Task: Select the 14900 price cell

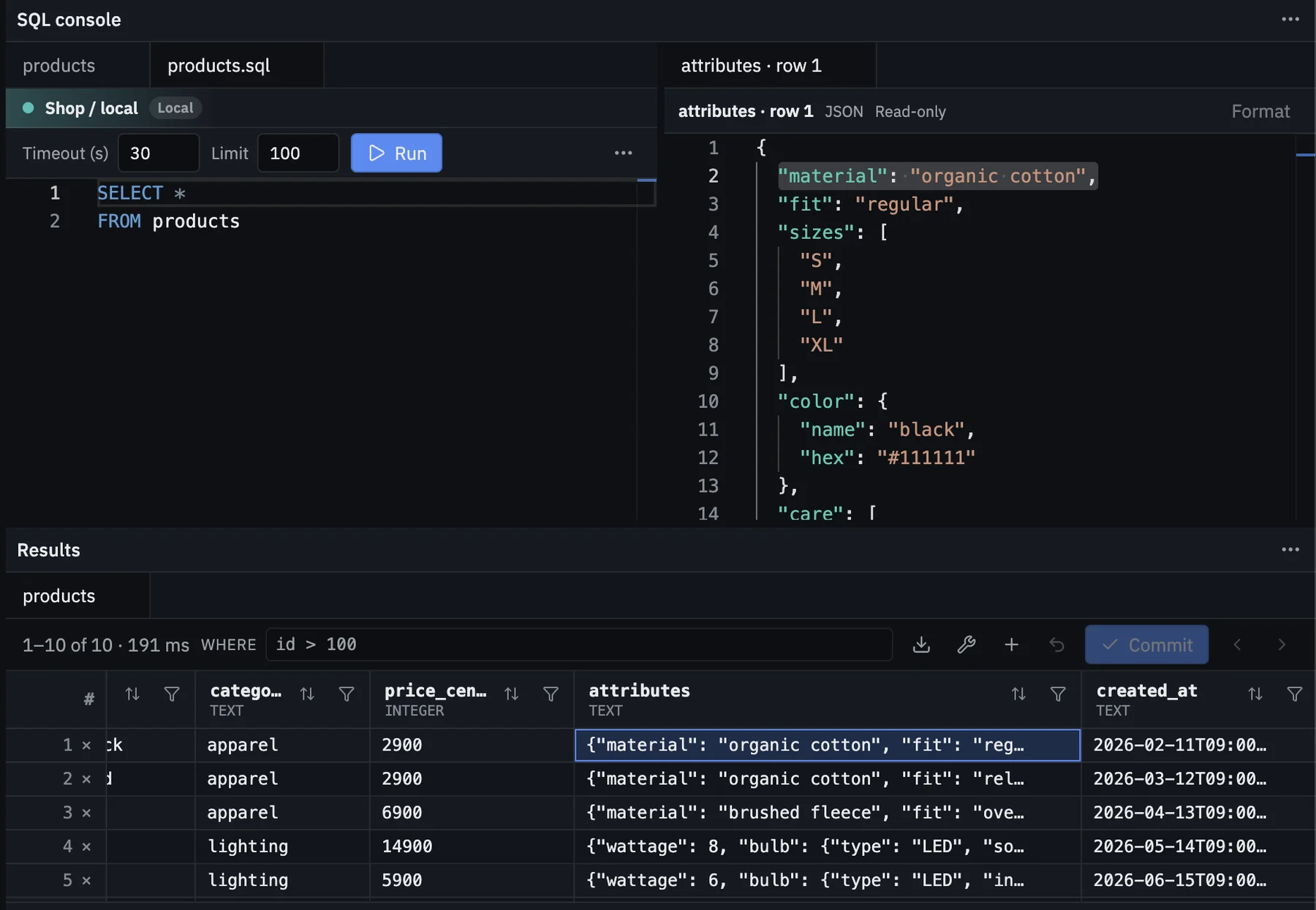Action: (472, 846)
